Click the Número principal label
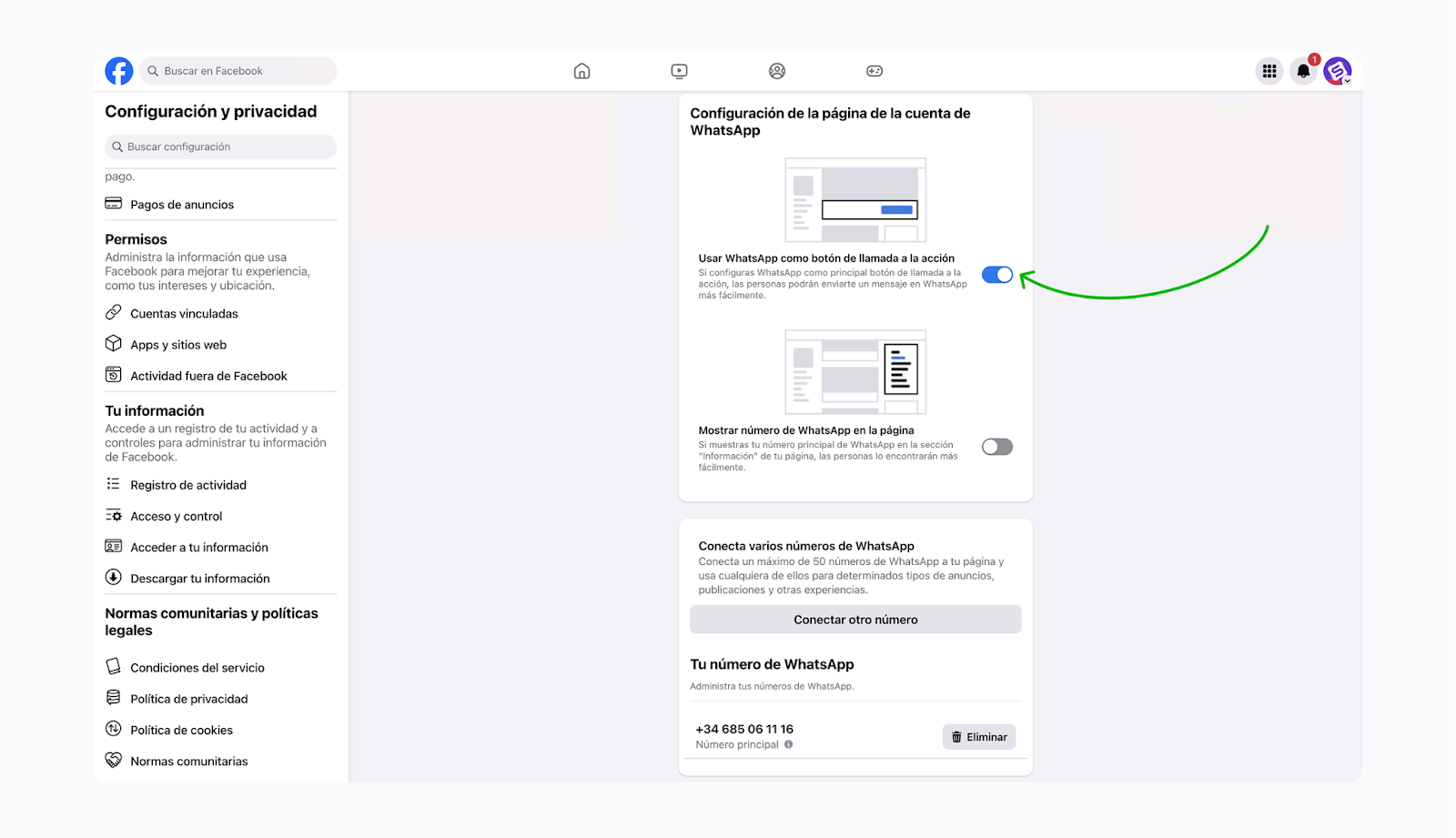This screenshot has width=1456, height=838. 737,744
